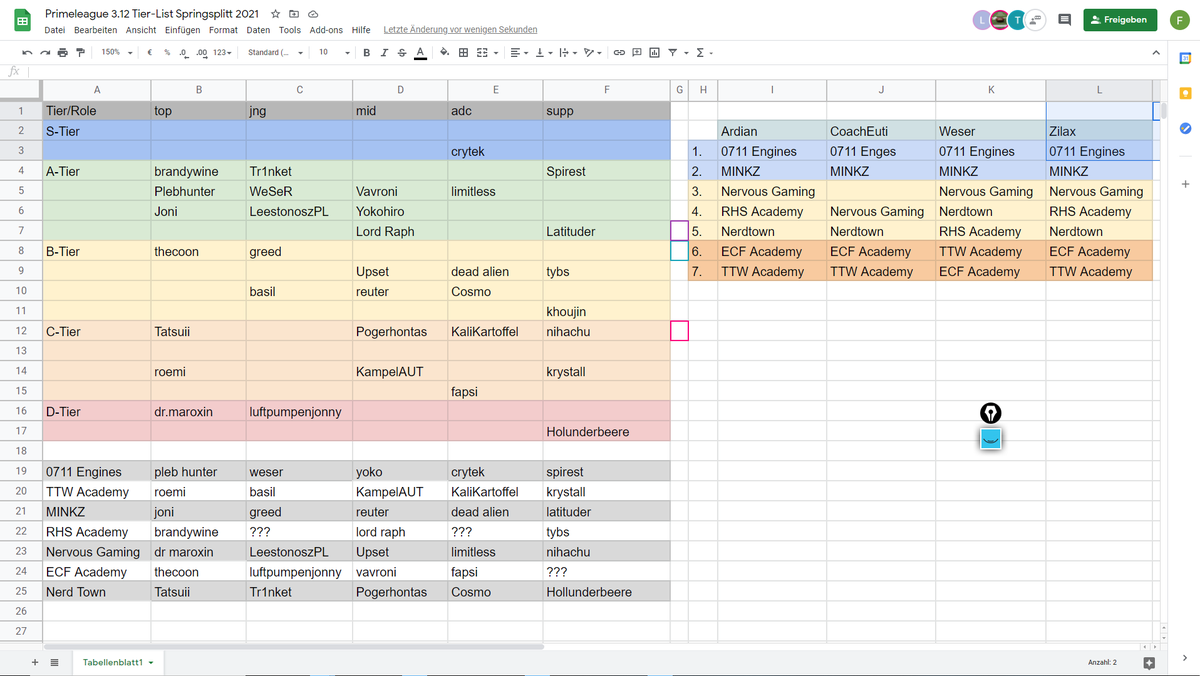Click the Undo arrow in the toolbar
Viewport: 1200px width, 676px height.
[x=27, y=52]
